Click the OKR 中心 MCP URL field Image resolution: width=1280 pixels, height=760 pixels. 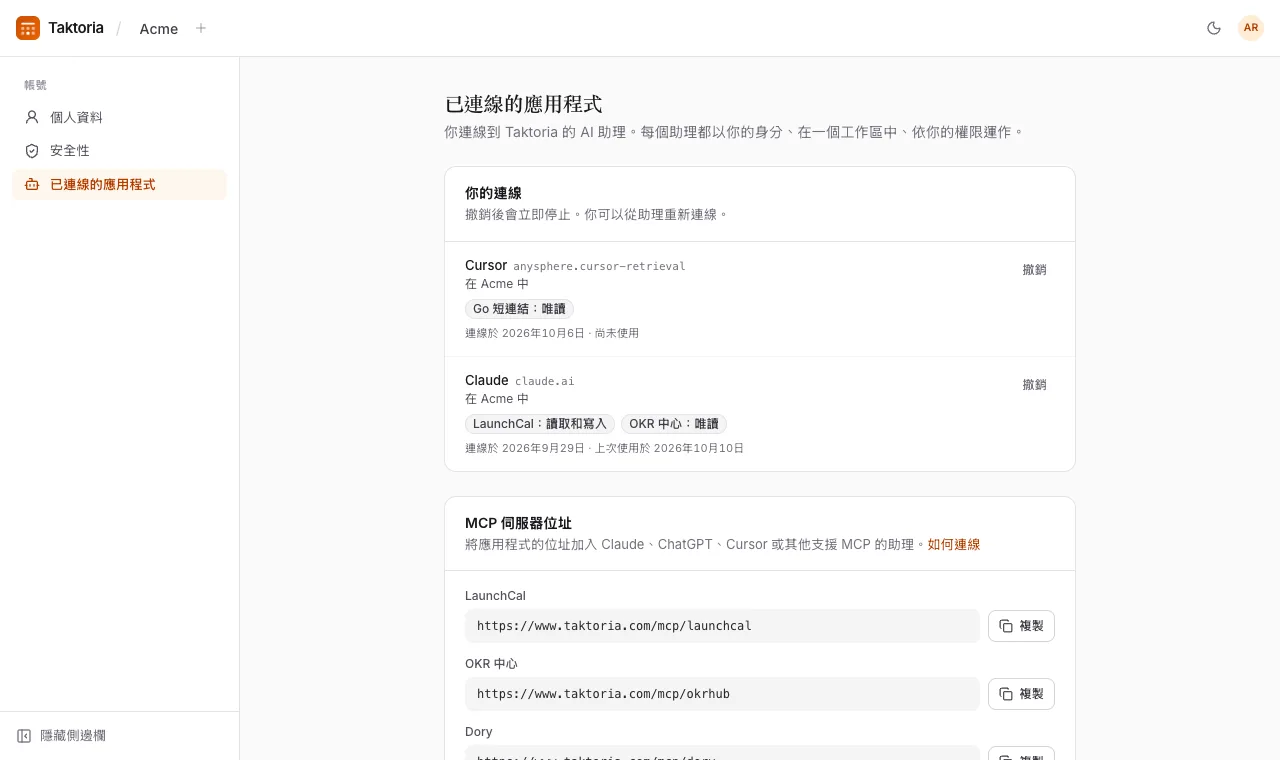click(x=722, y=694)
